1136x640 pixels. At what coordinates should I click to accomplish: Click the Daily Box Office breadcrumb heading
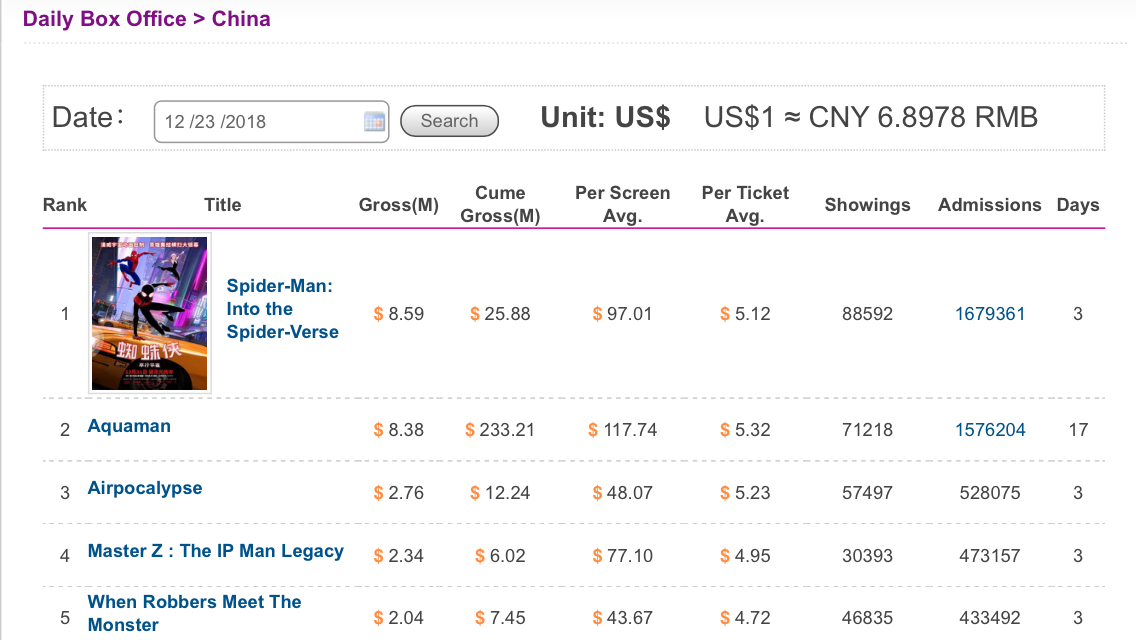point(104,19)
